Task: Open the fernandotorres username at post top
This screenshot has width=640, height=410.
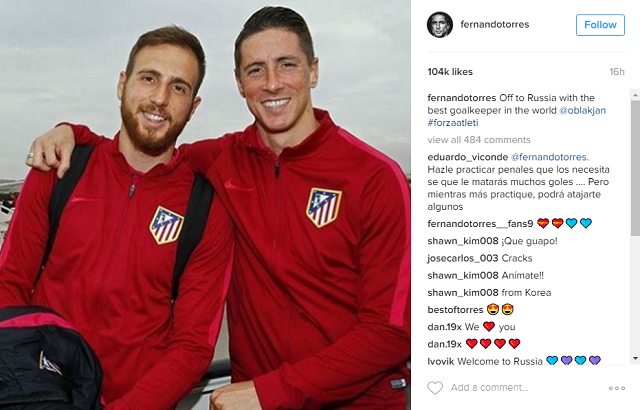Action: click(495, 24)
